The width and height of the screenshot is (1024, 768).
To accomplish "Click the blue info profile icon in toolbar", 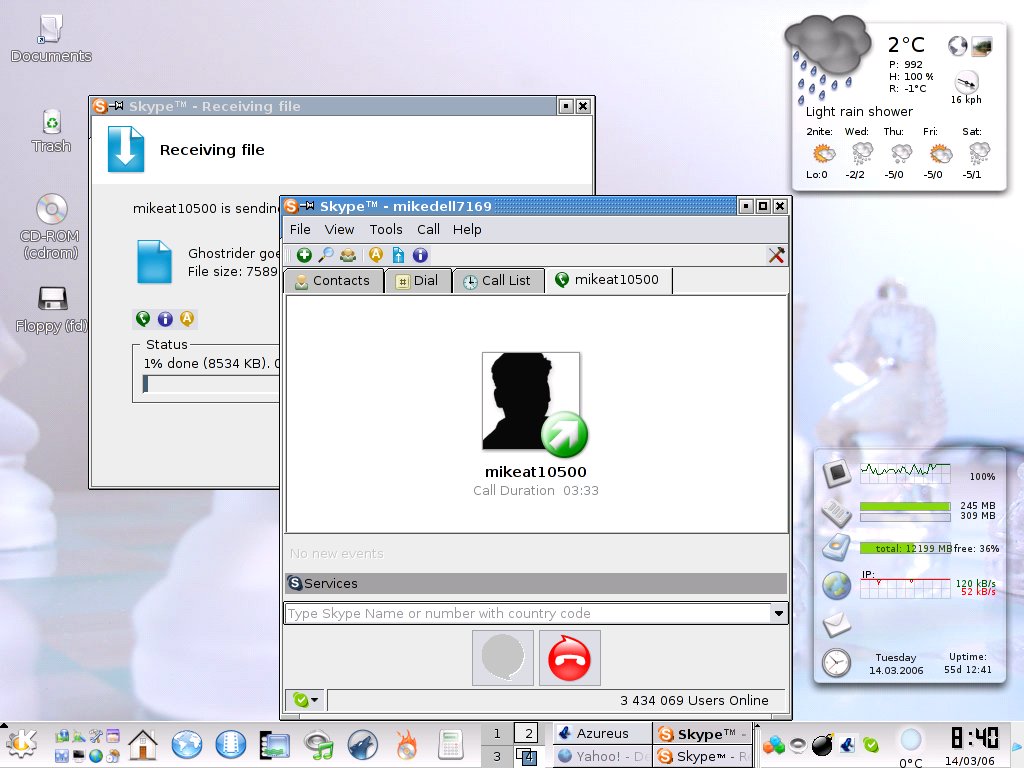I will click(x=420, y=255).
